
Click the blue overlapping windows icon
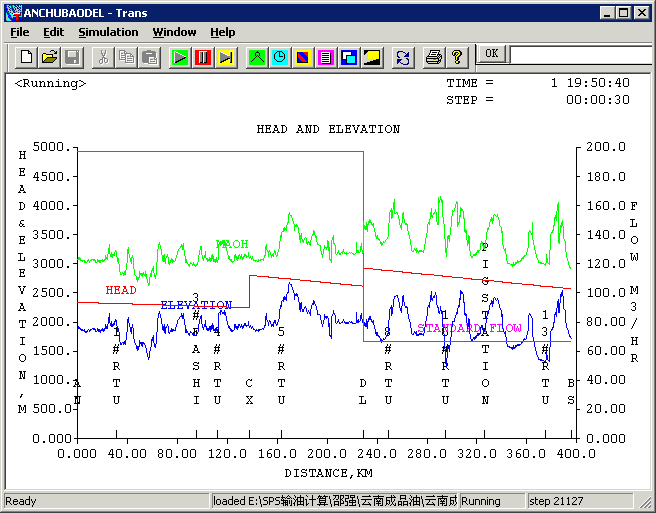[x=349, y=57]
